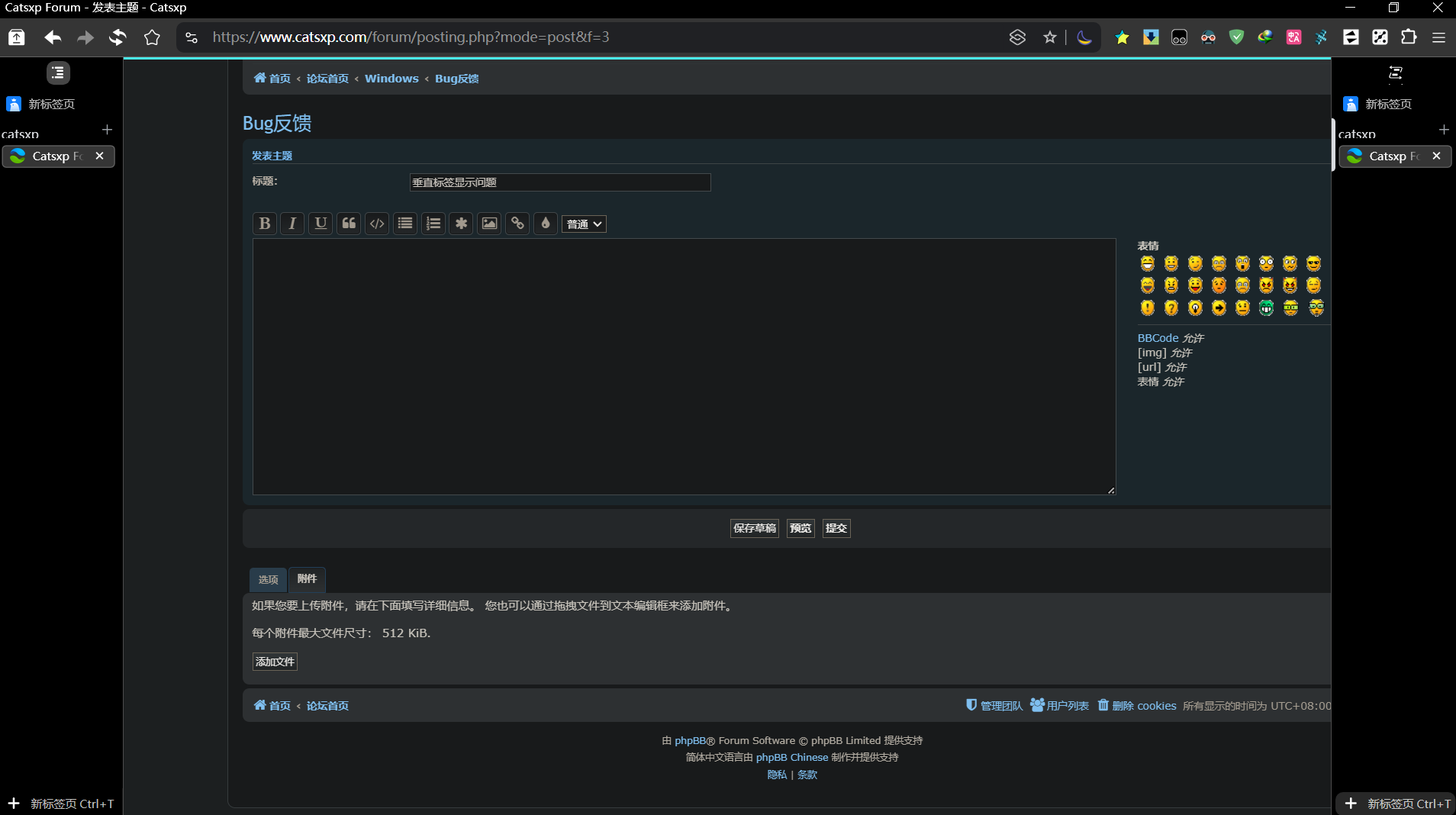The height and width of the screenshot is (815, 1456).
Task: Click the profile icon left of back arrow
Action: [17, 37]
